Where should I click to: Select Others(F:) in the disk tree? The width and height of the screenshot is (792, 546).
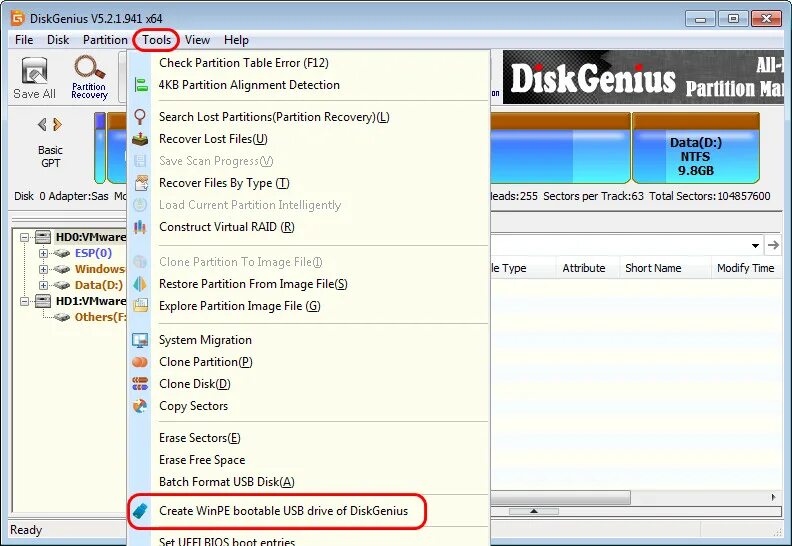coord(100,317)
